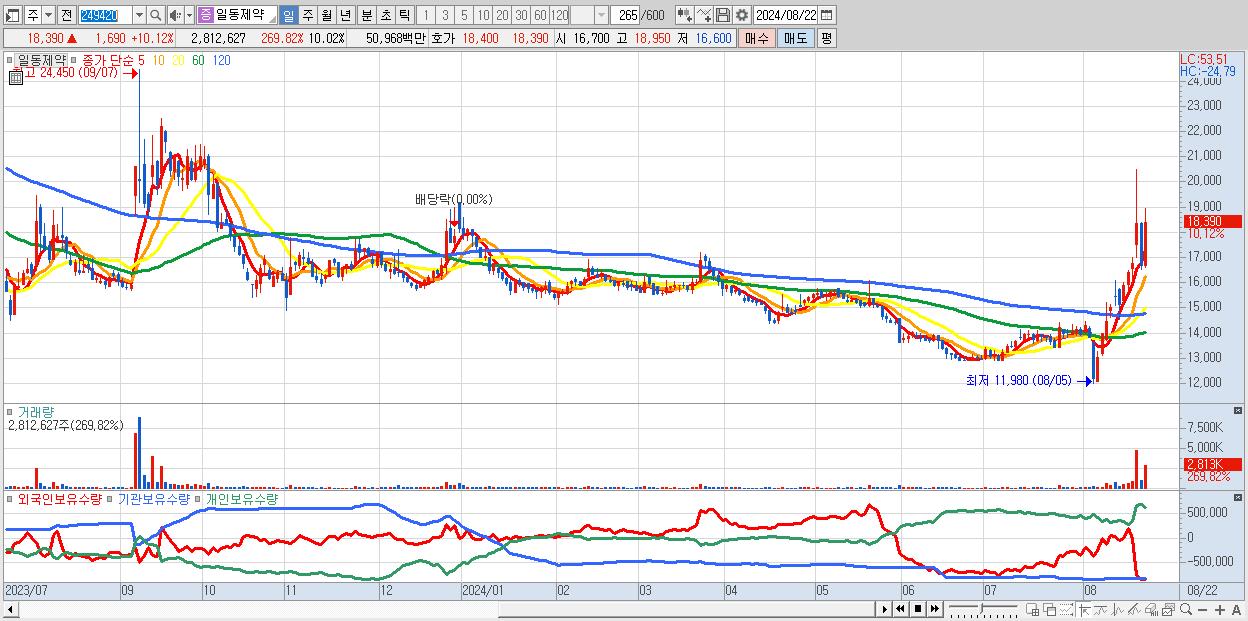
Task: Select the 틱 (tick) period tab
Action: pyautogui.click(x=404, y=15)
